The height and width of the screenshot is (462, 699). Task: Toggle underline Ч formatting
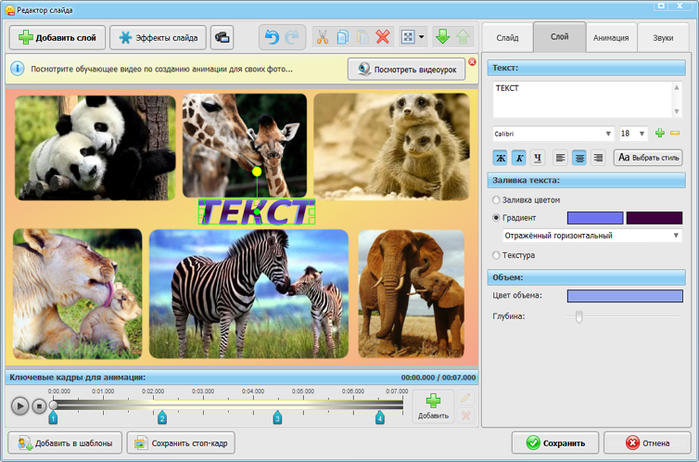(x=538, y=157)
